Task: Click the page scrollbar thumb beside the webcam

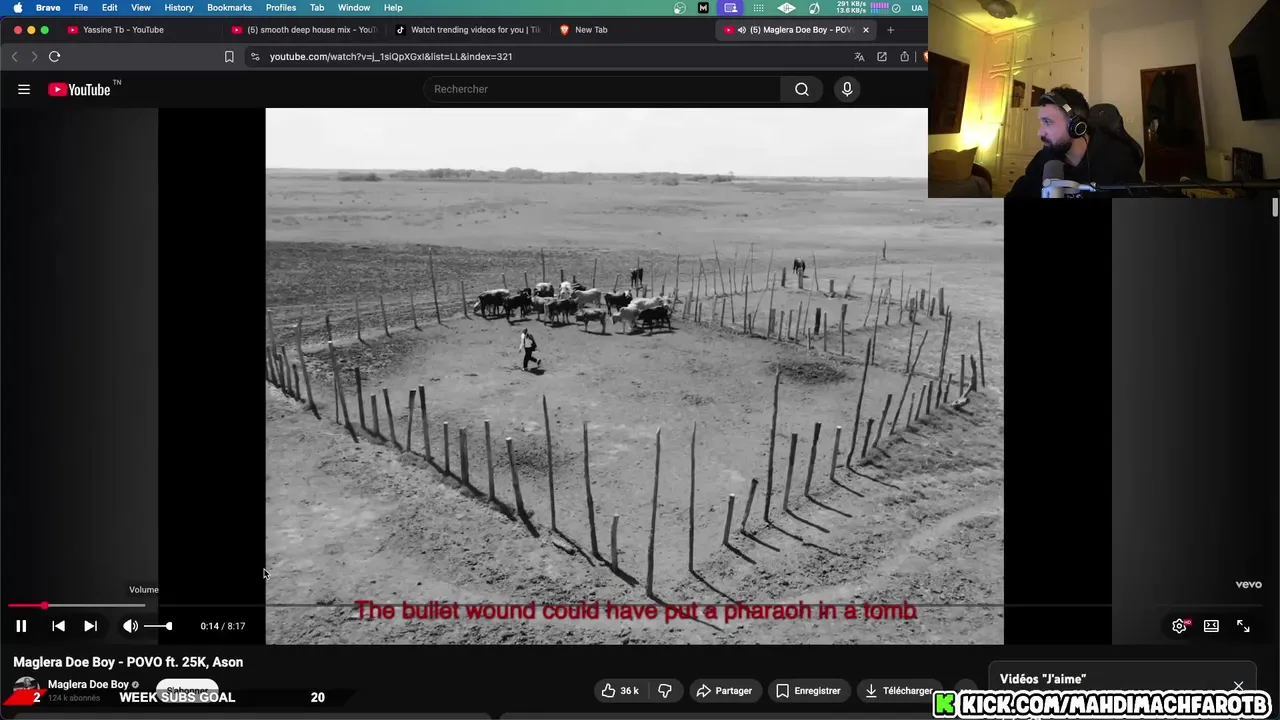Action: tap(1275, 207)
